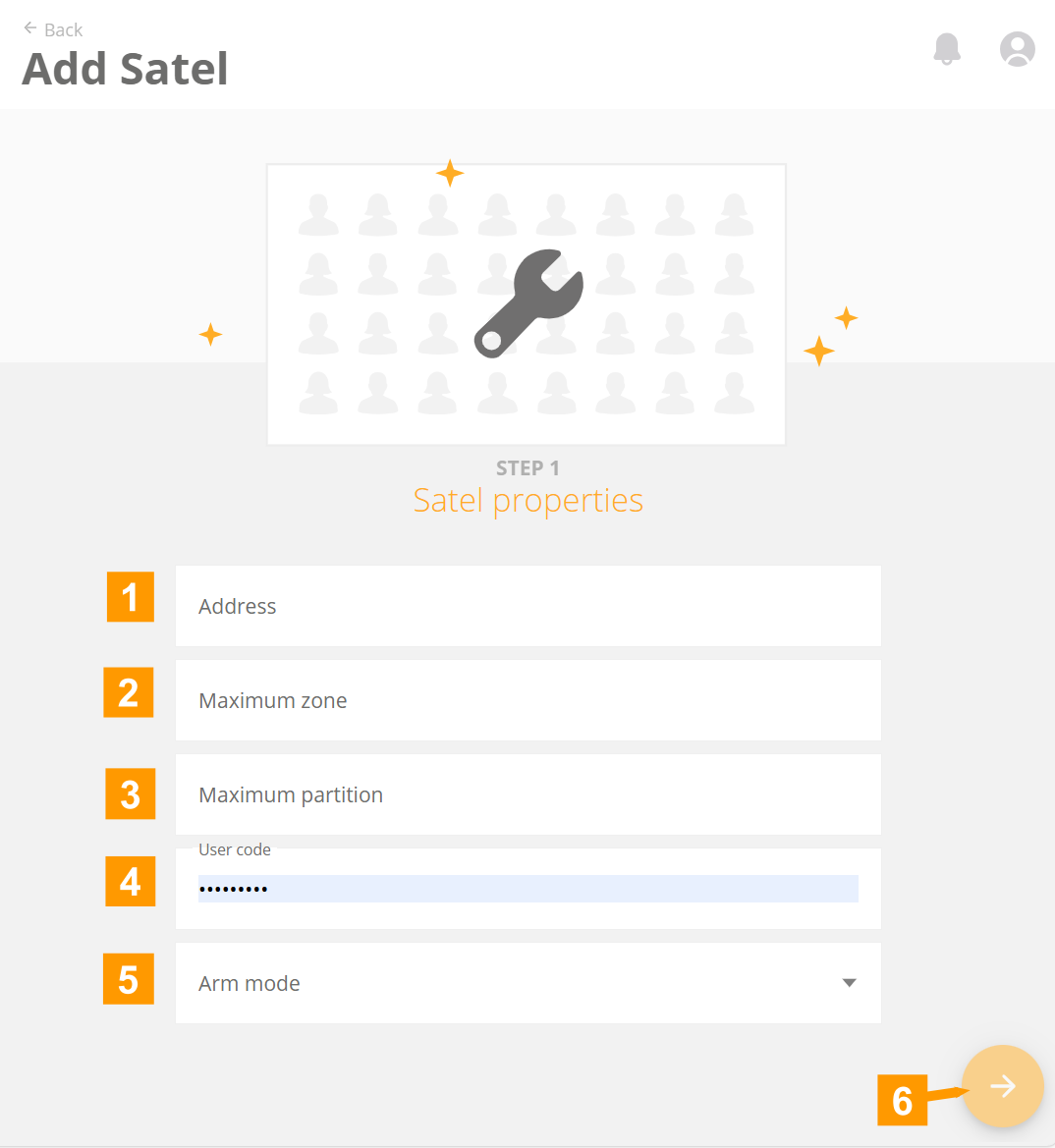Click the orange number 6 marker
The image size is (1055, 1148).
[902, 1100]
